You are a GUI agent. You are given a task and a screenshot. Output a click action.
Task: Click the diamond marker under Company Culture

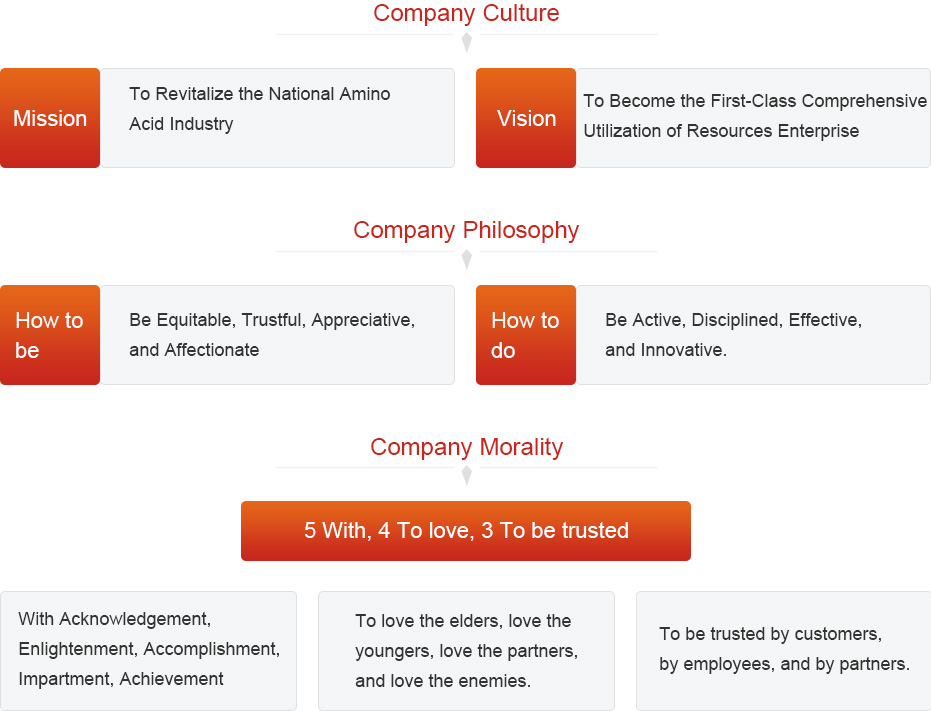pyautogui.click(x=466, y=43)
